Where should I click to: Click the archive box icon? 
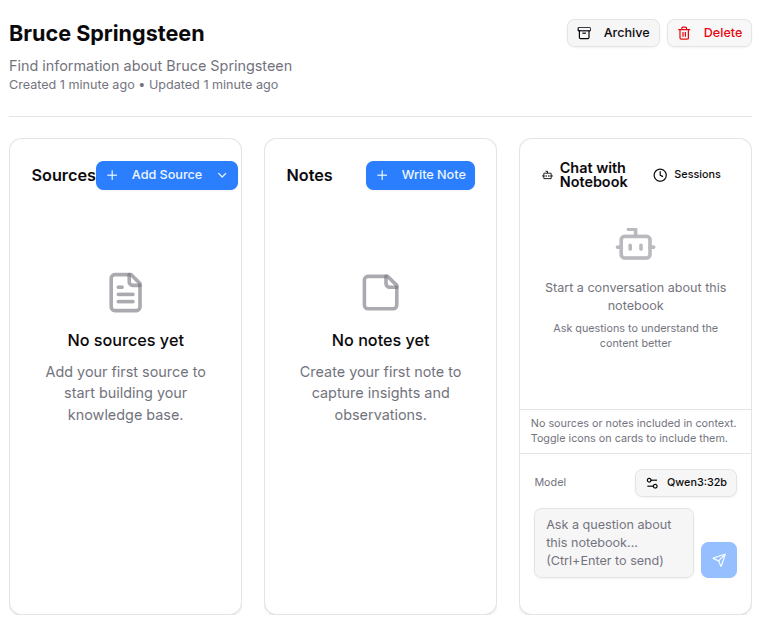(x=585, y=33)
